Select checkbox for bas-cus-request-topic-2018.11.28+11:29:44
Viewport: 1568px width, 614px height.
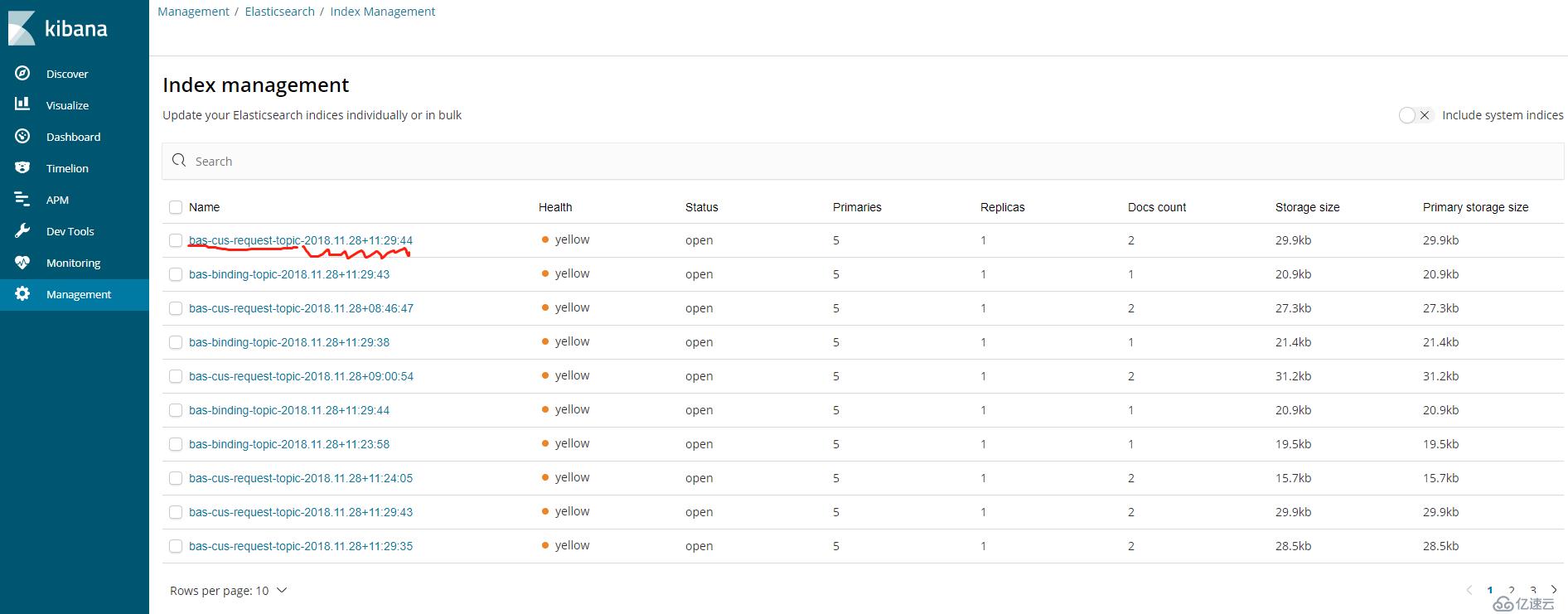[x=176, y=240]
